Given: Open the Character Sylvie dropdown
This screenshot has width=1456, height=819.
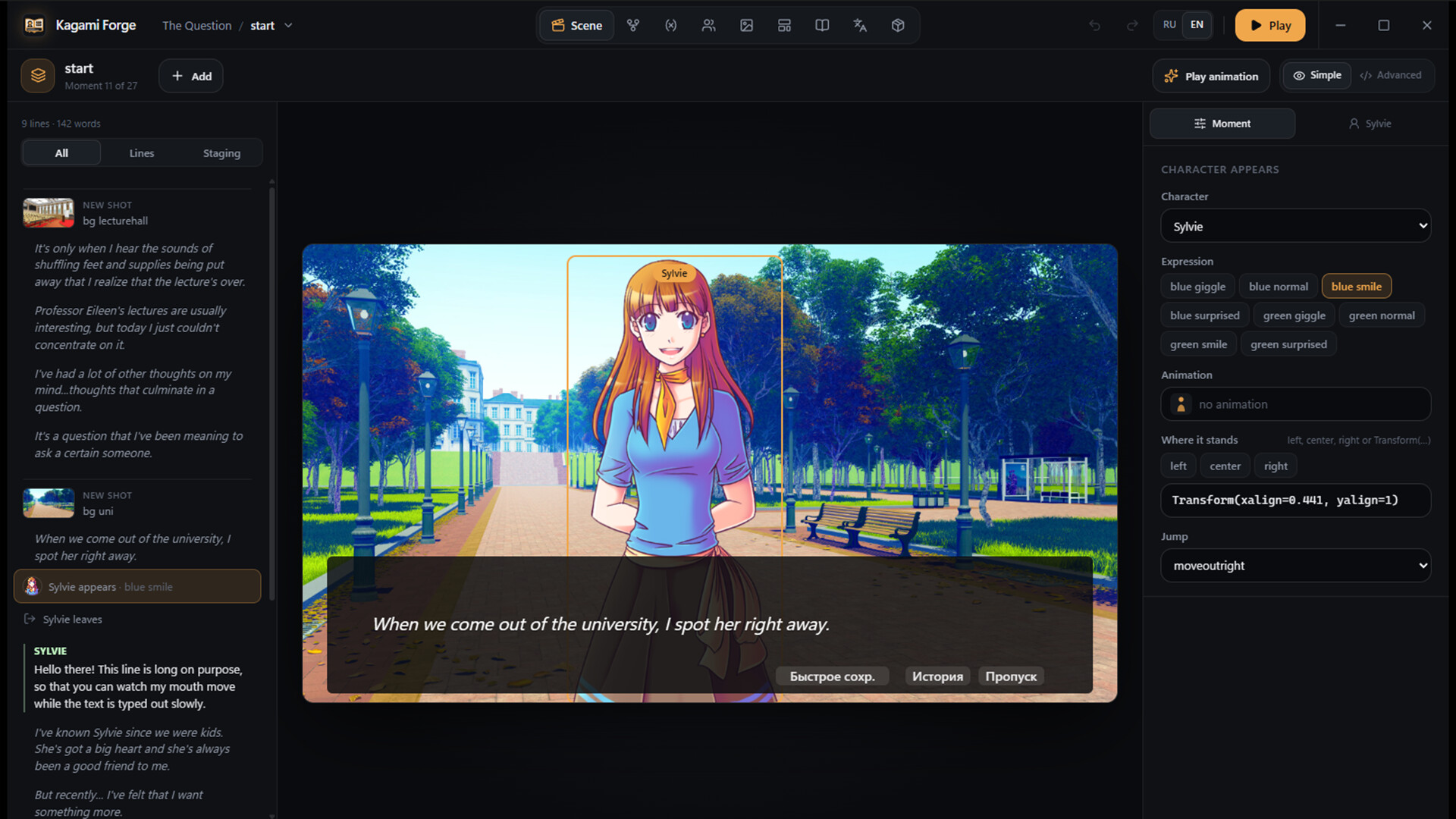Looking at the screenshot, I should pyautogui.click(x=1295, y=226).
